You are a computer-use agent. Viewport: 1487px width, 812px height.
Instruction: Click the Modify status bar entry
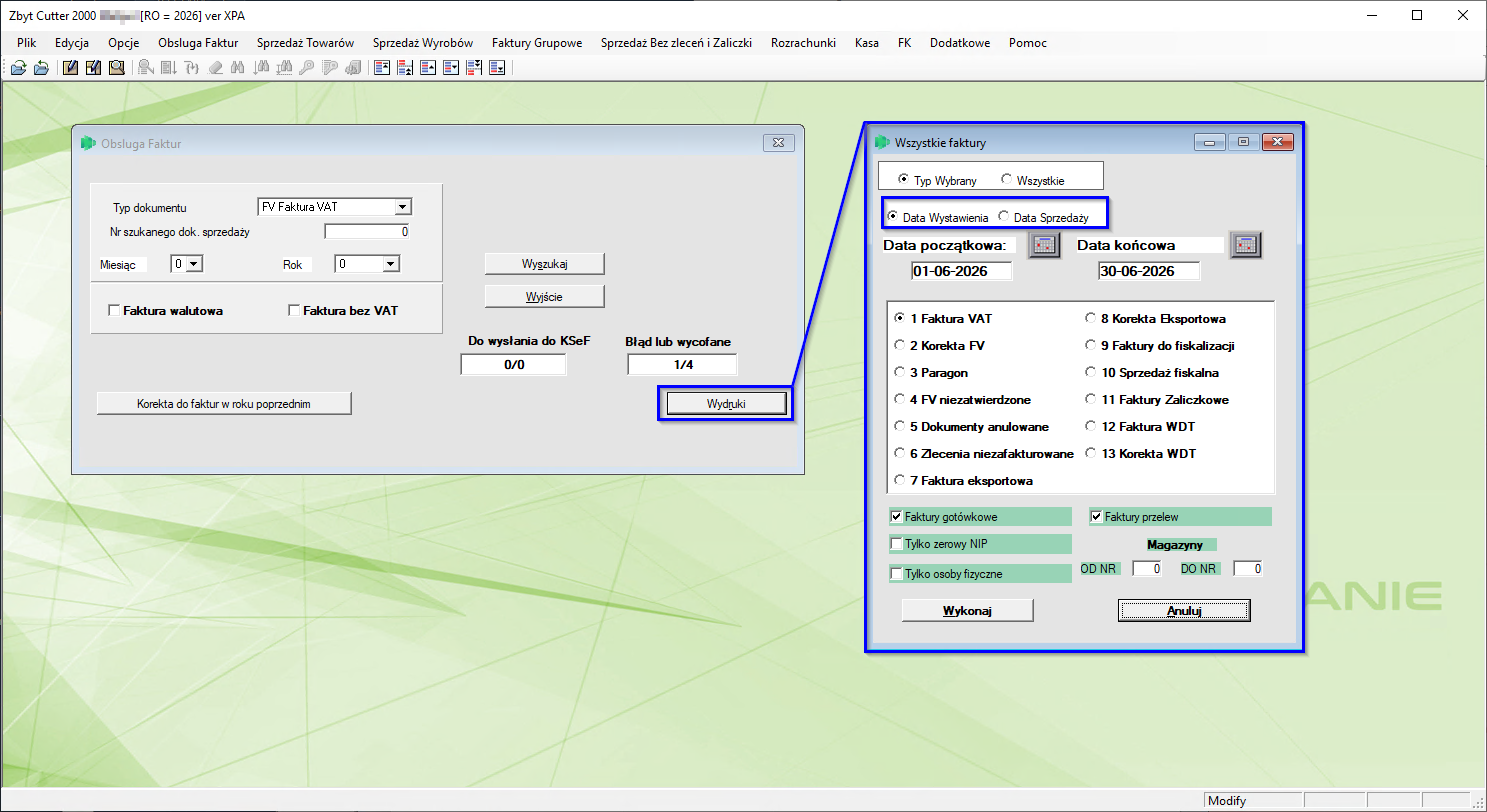(x=1254, y=801)
